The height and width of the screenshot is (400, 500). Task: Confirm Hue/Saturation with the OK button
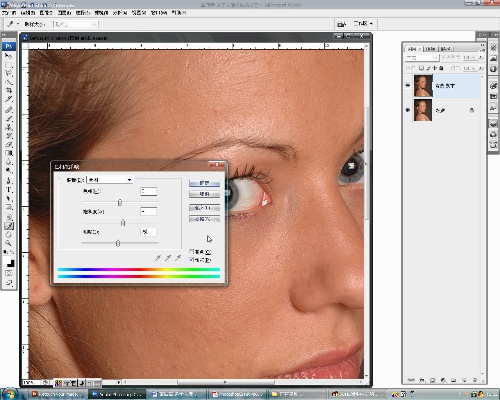pos(204,183)
